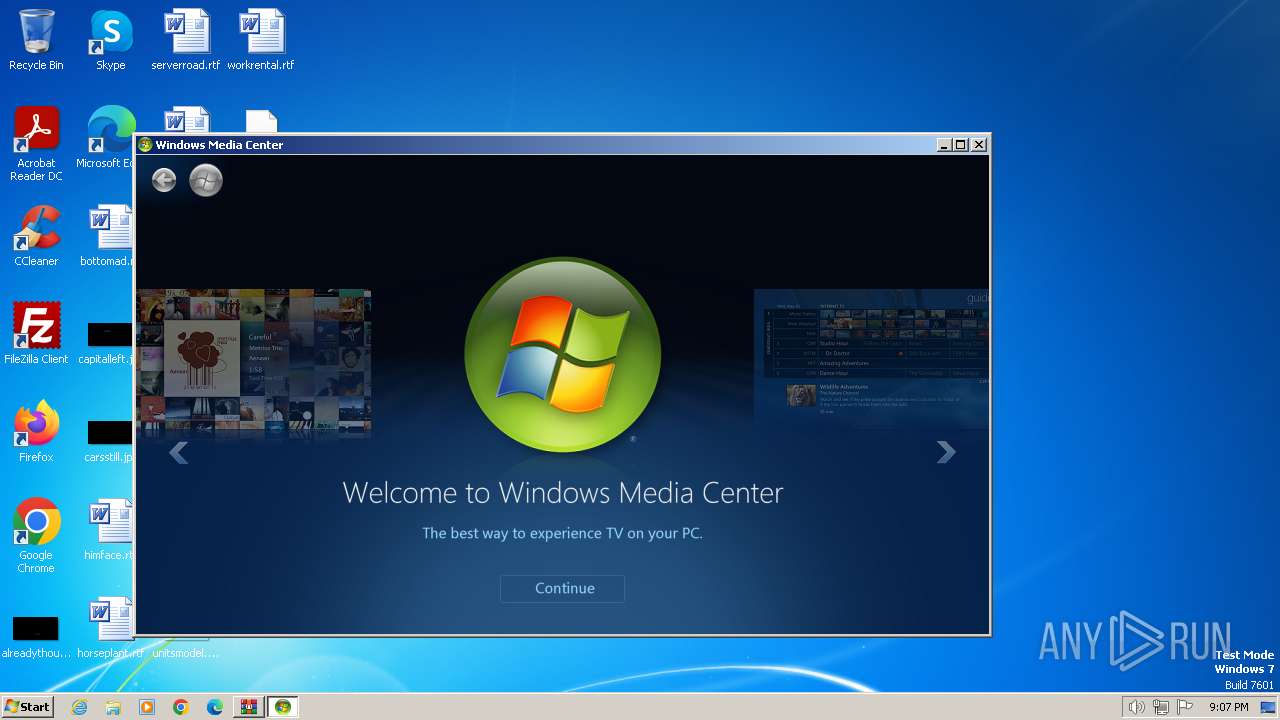Maximize the Windows Media Center window
Viewport: 1280px width, 720px height.
(961, 145)
